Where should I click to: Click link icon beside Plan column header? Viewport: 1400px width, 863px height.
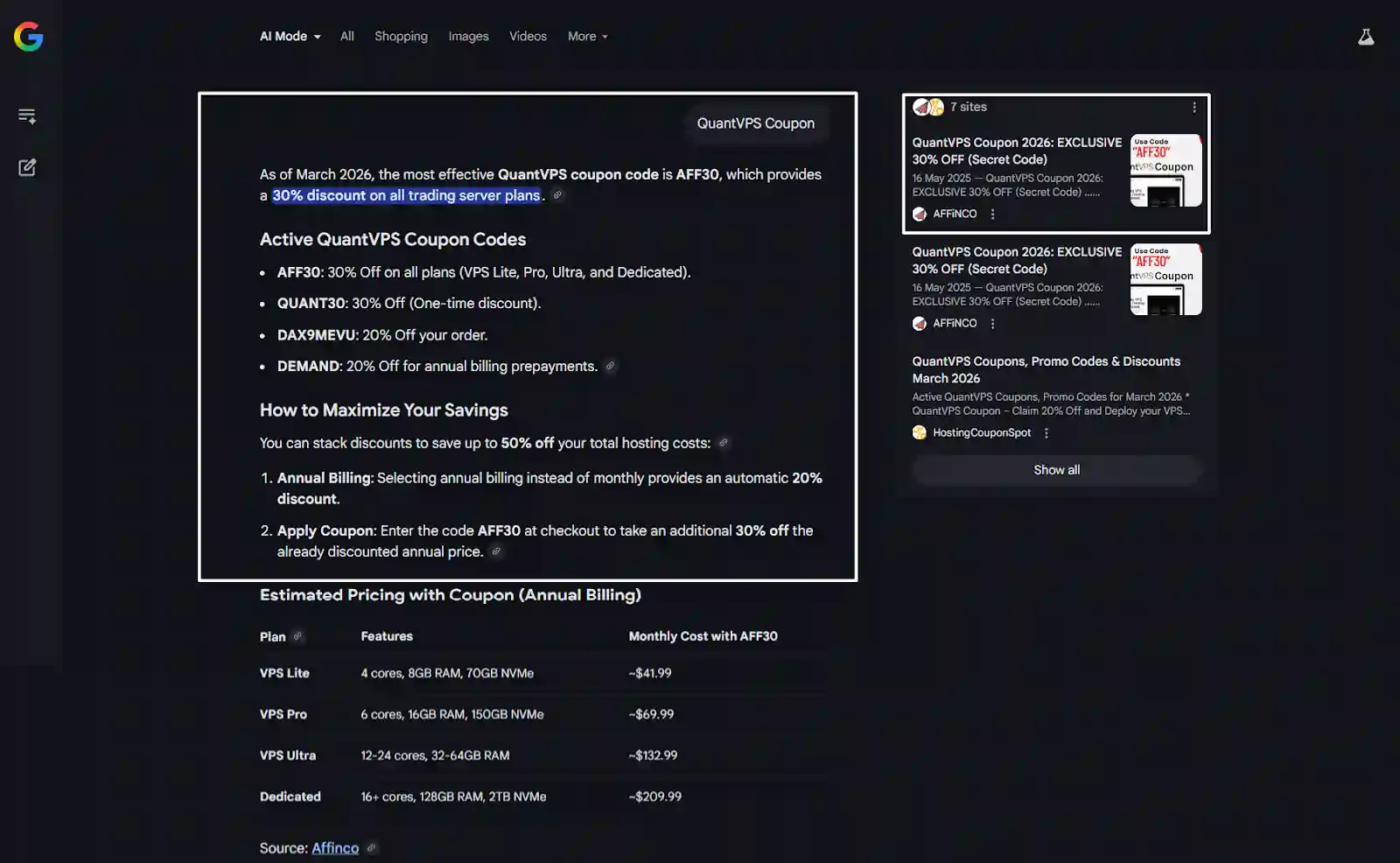click(297, 636)
